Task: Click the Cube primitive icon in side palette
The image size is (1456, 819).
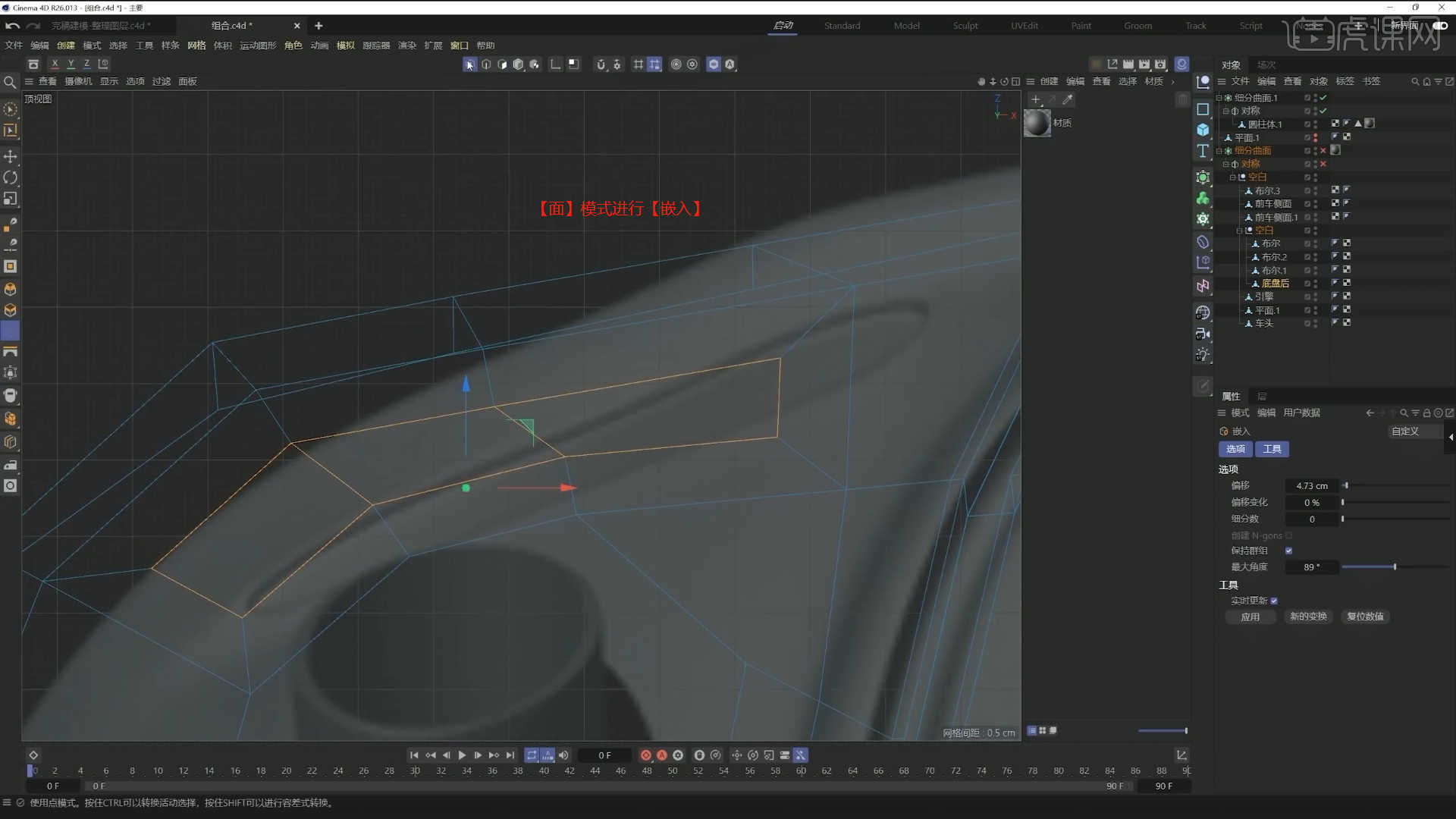Action: tap(1203, 130)
